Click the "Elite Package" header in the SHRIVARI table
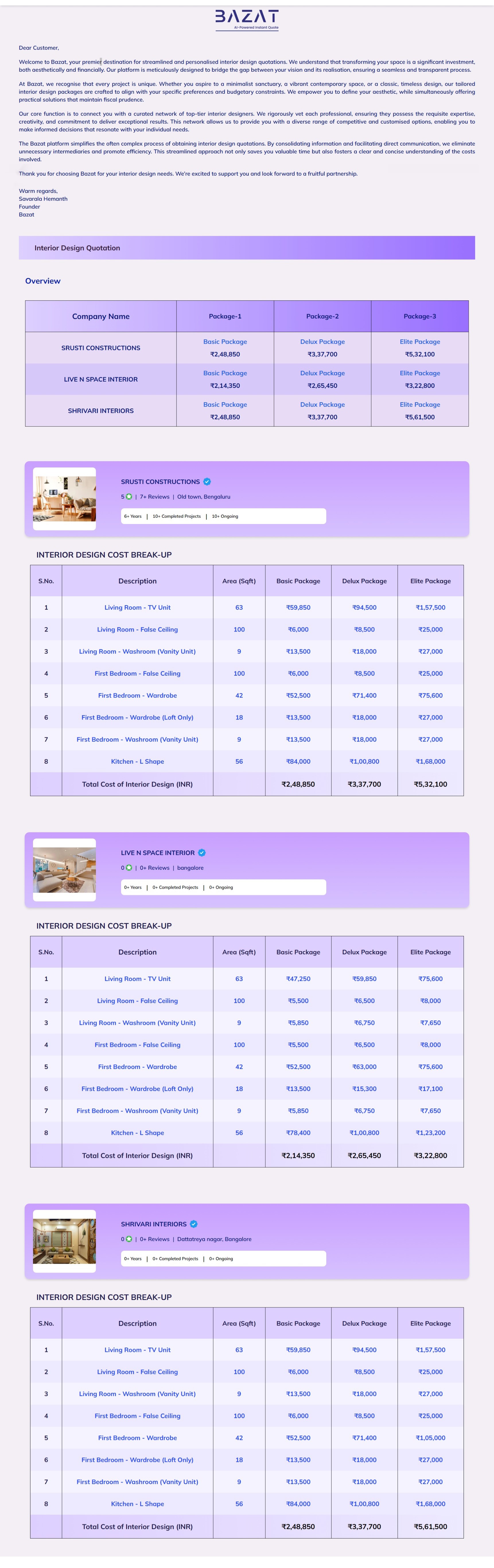Viewport: 494px width, 1568px height. coord(431,1324)
